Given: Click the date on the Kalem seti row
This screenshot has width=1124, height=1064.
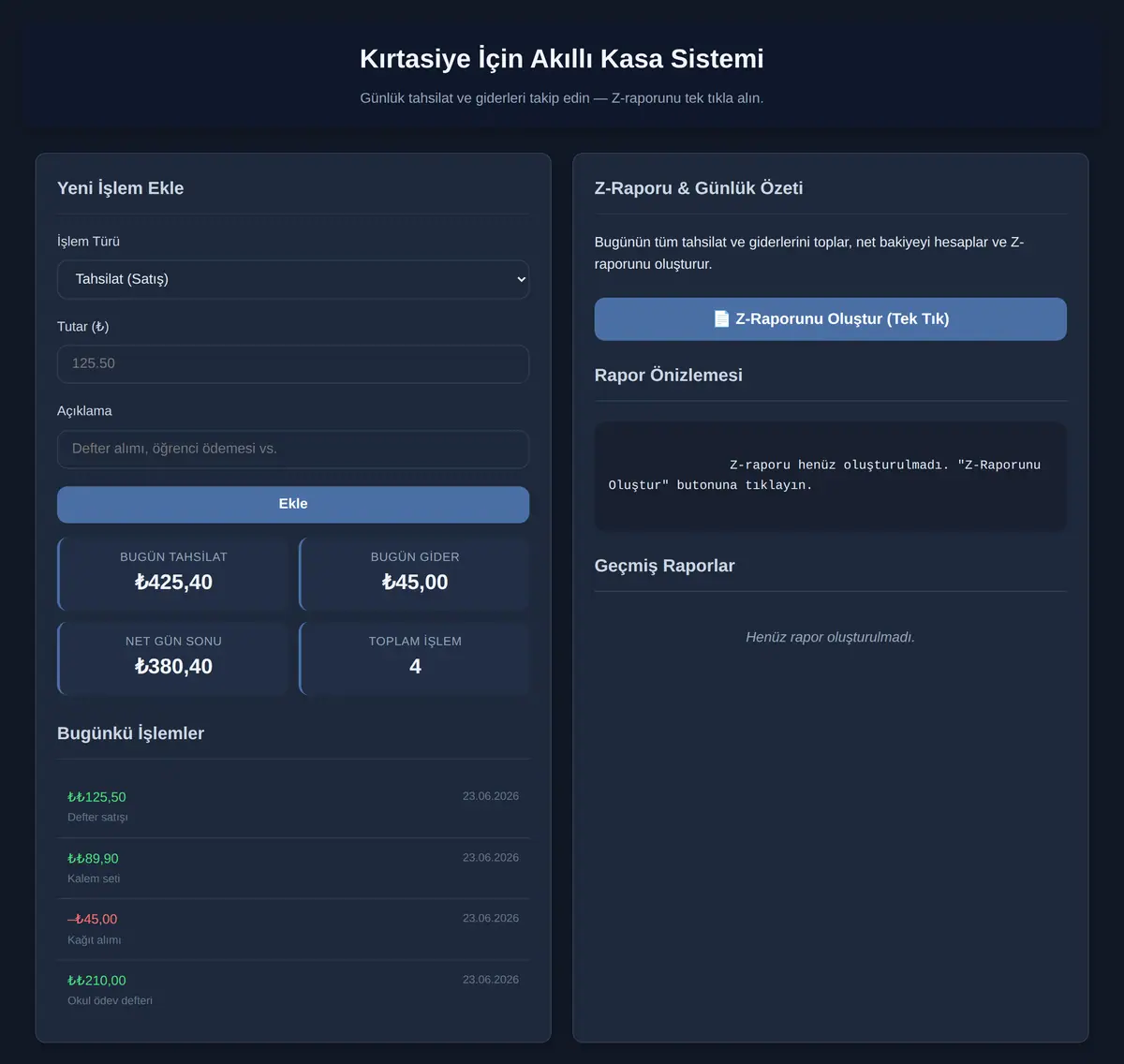Looking at the screenshot, I should point(491,857).
